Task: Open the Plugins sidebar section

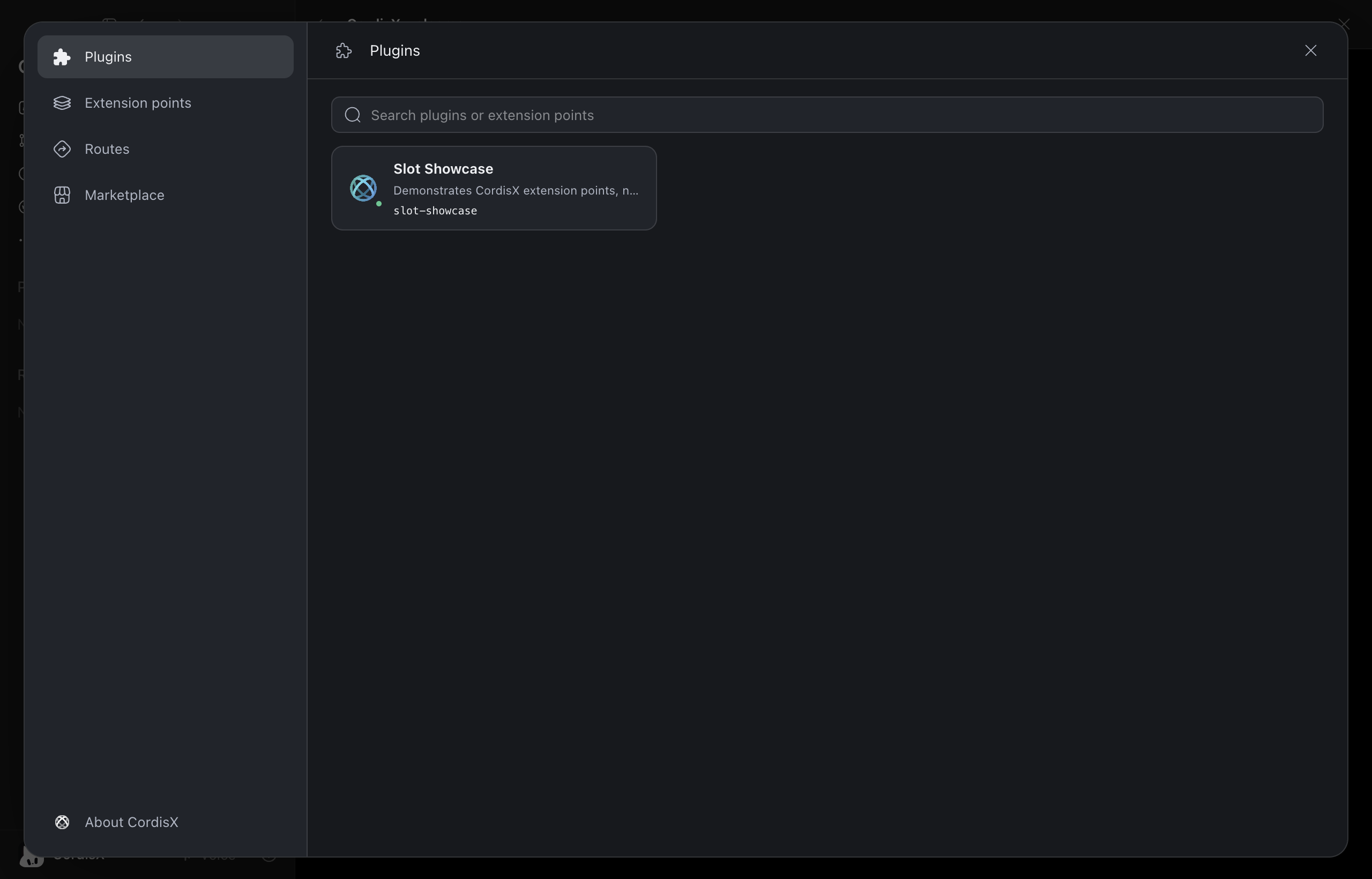Action: click(166, 57)
